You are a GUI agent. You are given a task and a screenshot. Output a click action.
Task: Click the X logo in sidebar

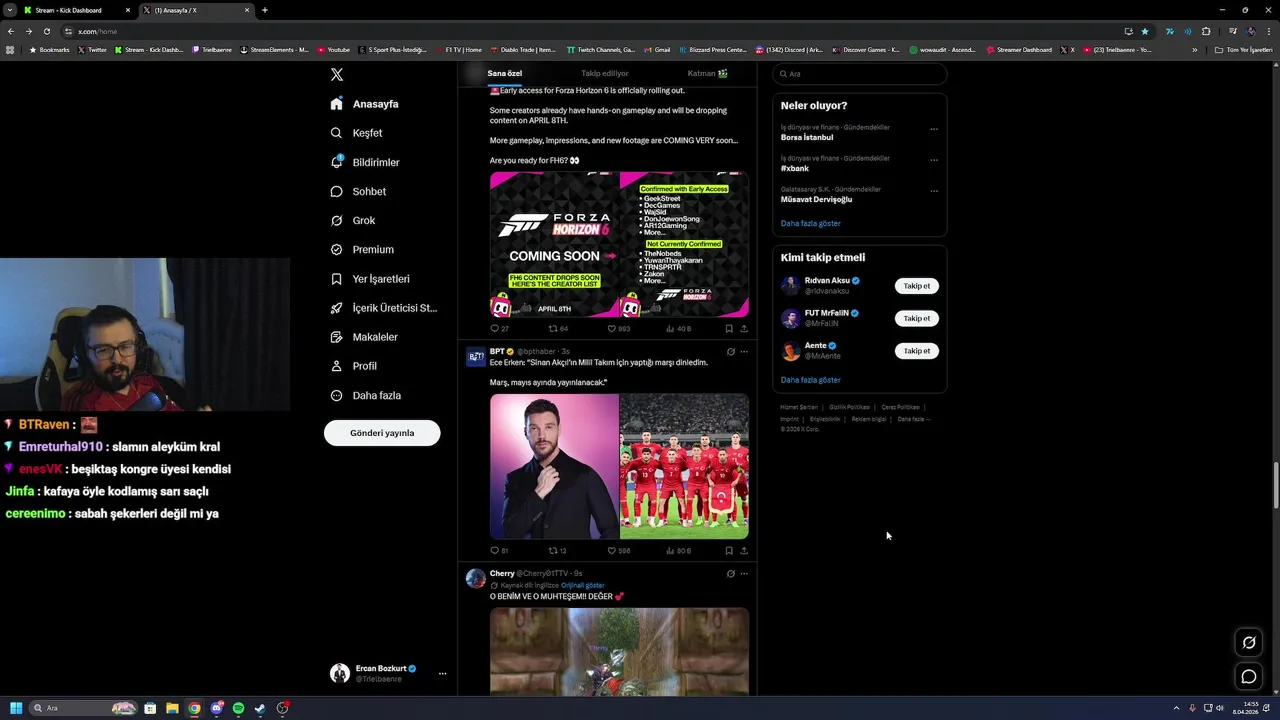click(x=337, y=75)
